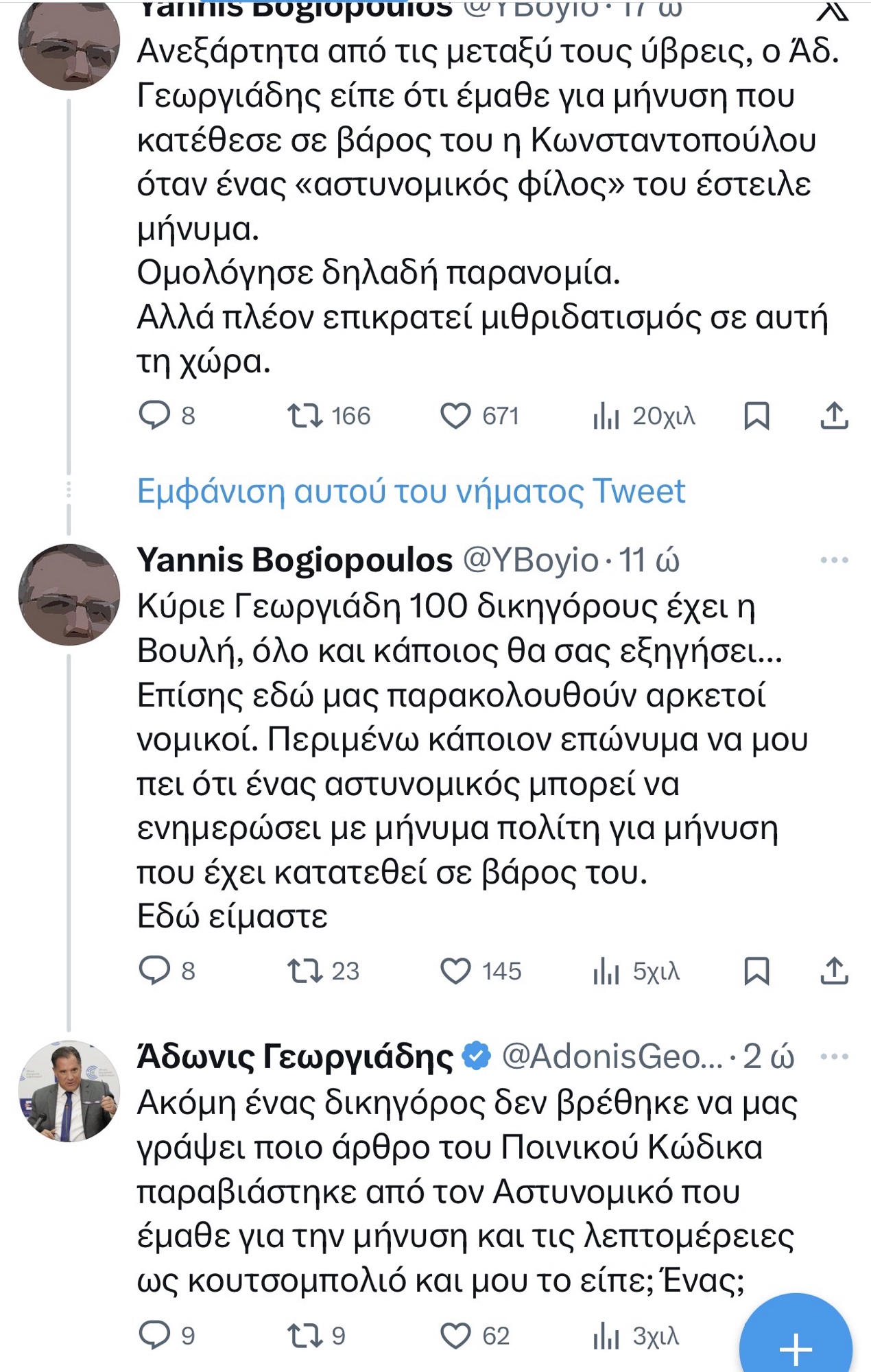Bookmark the tweet ending with Εδώ είμαστε
871x1372 pixels.
click(x=757, y=971)
